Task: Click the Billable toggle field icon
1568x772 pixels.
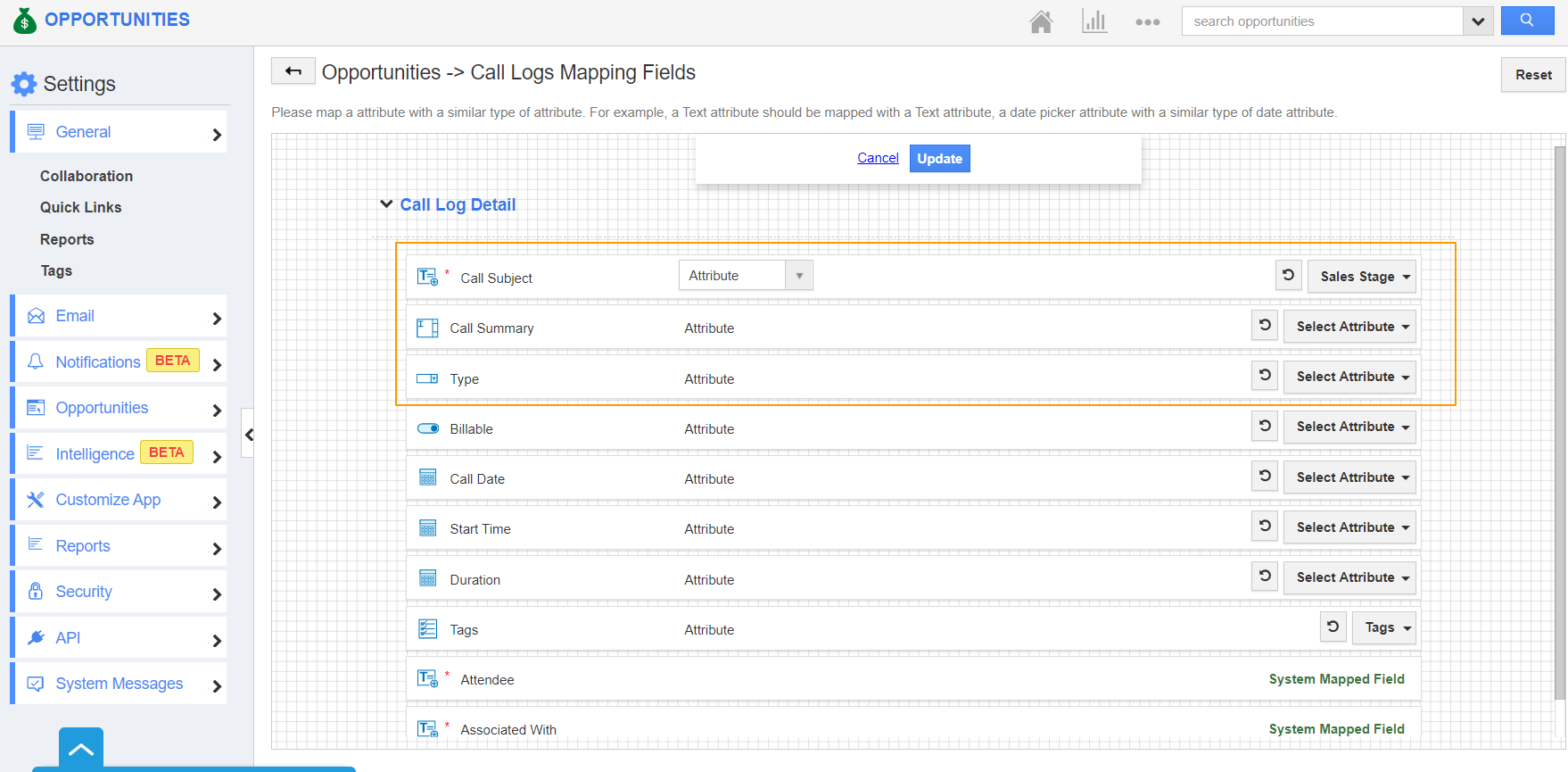Action: click(428, 428)
